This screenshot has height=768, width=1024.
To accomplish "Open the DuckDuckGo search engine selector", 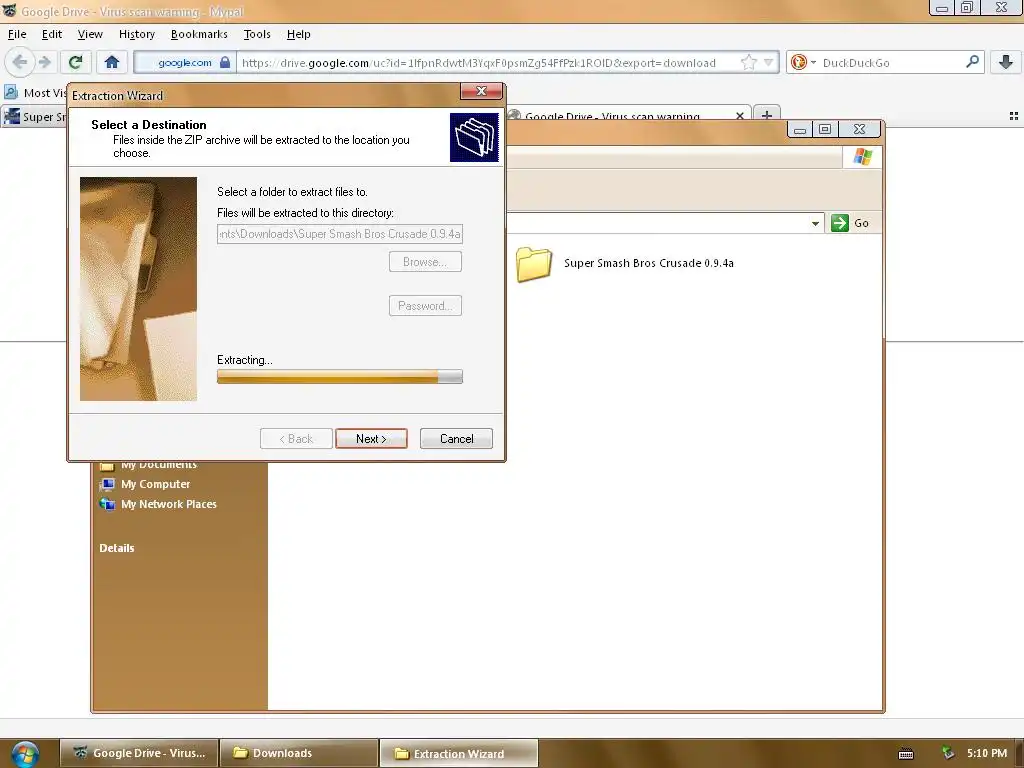I will [x=803, y=62].
